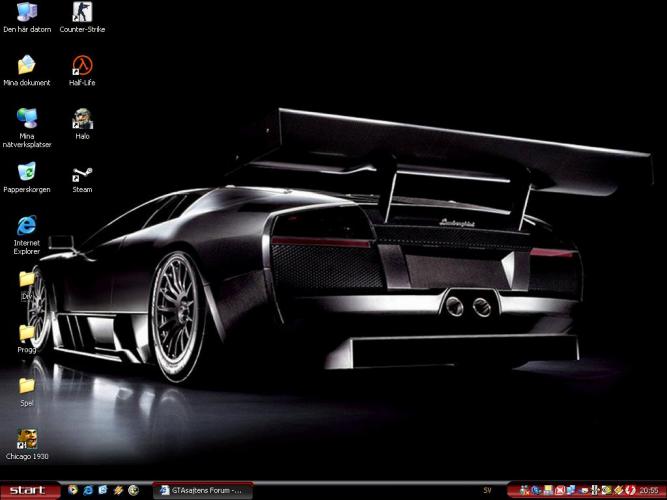Click the Winamp lightning bolt quick launch icon
The image size is (667, 500).
(x=118, y=490)
